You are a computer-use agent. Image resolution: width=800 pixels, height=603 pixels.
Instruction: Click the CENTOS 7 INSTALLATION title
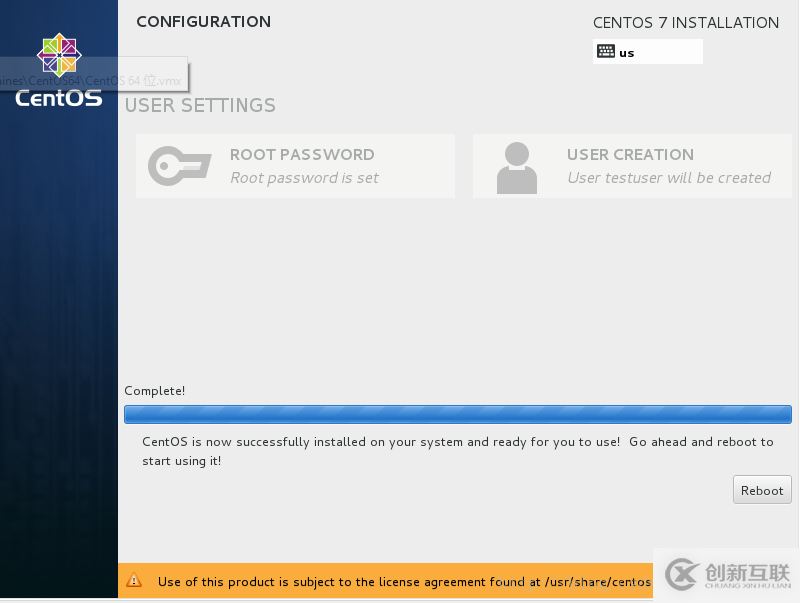685,23
